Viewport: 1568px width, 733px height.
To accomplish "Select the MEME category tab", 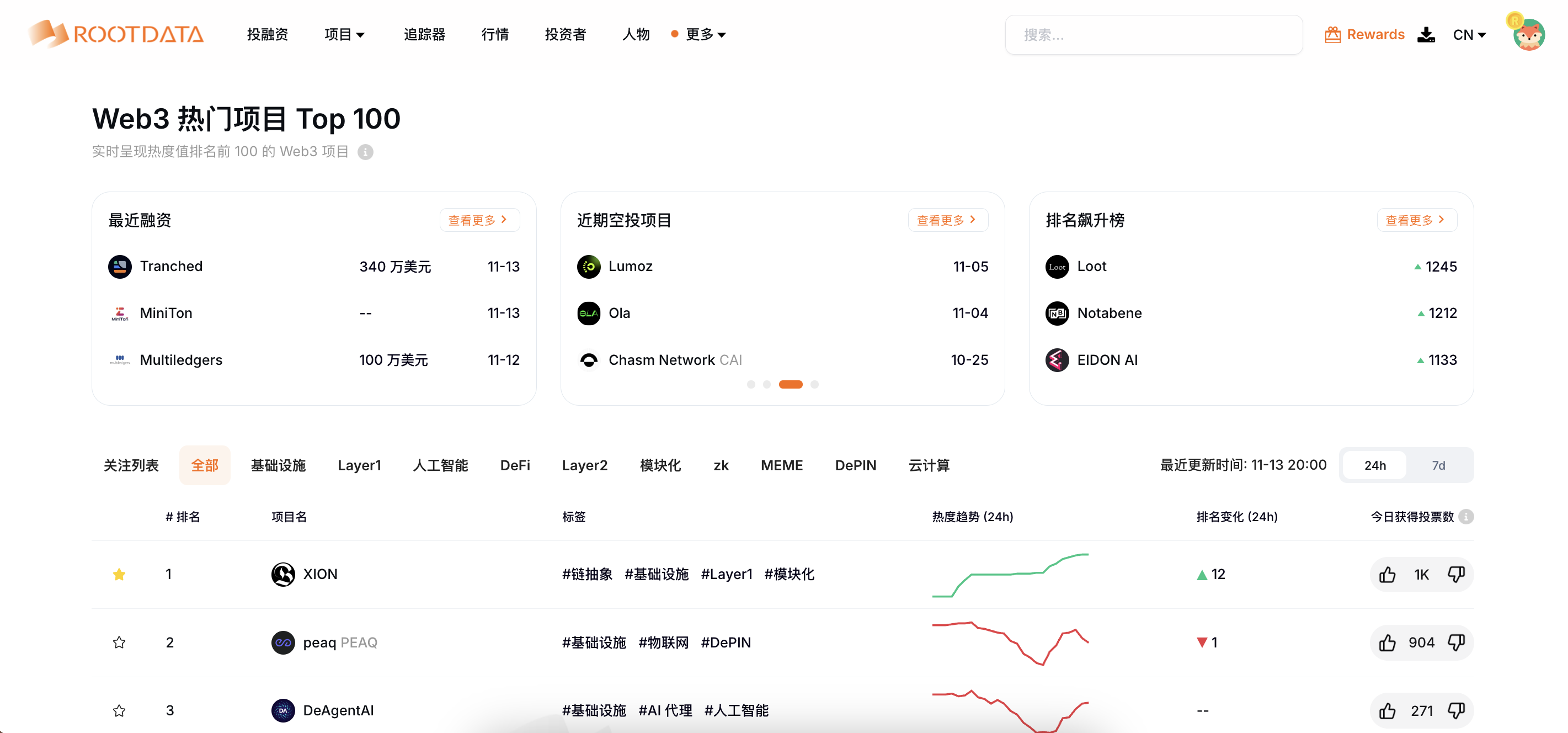I will pyautogui.click(x=782, y=465).
